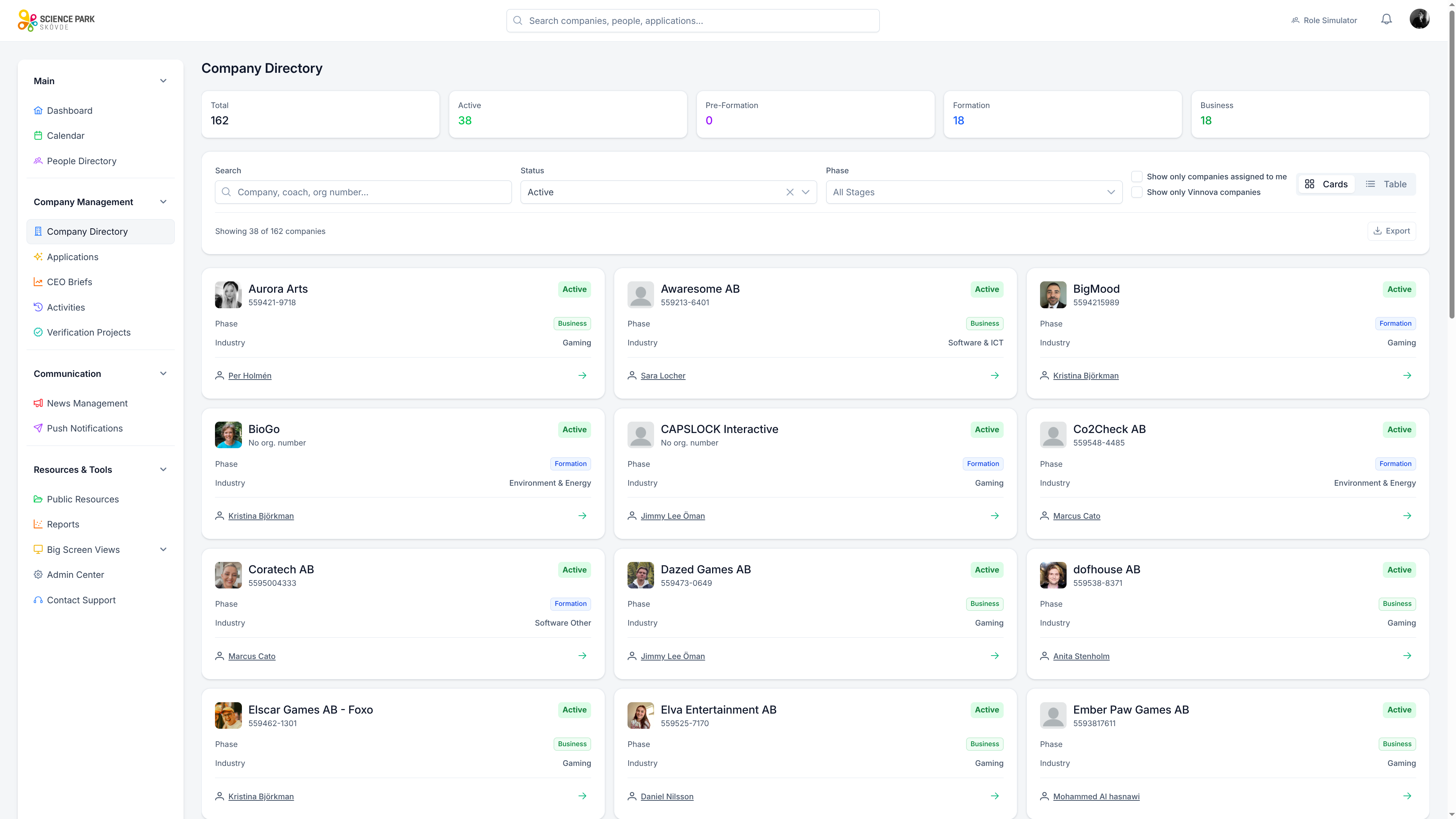The width and height of the screenshot is (1456, 819).
Task: Collapse the Communication section
Action: pos(163,373)
